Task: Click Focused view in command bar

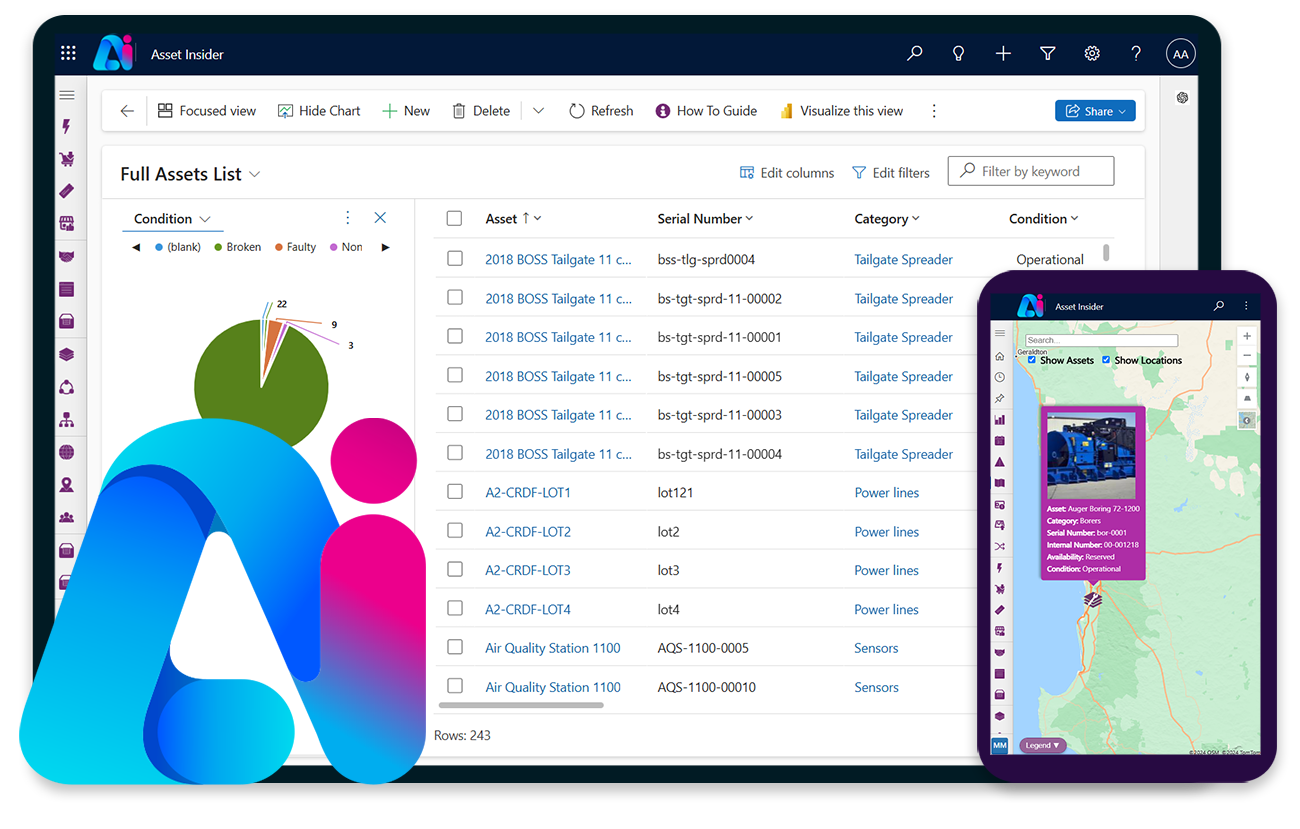Action: [x=207, y=111]
